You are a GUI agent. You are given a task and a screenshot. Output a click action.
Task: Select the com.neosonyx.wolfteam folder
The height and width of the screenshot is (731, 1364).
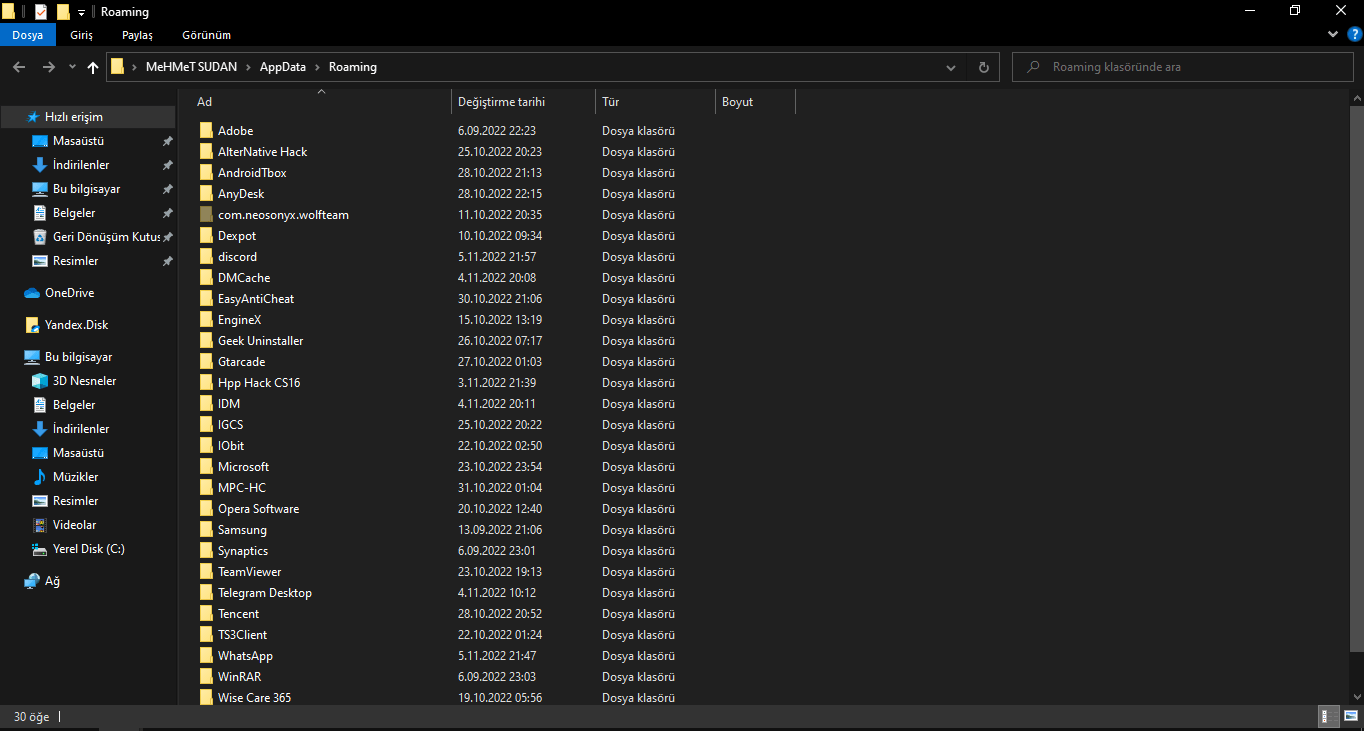pos(283,215)
